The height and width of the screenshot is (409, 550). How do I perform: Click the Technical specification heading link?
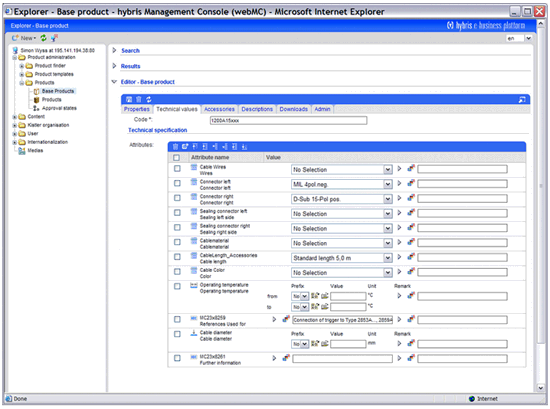click(157, 130)
